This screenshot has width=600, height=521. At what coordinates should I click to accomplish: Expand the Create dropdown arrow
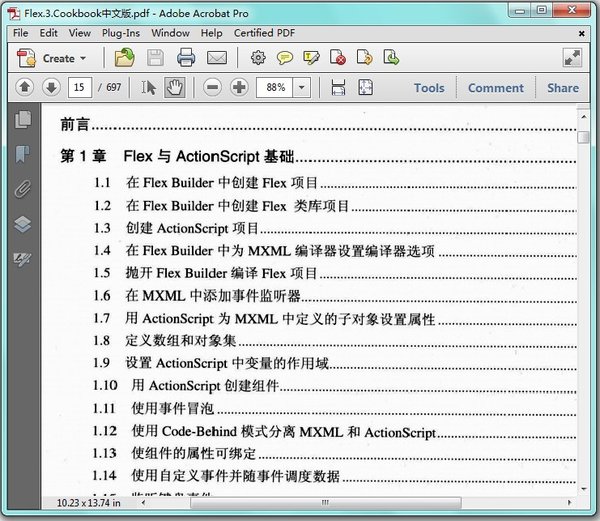coord(83,59)
